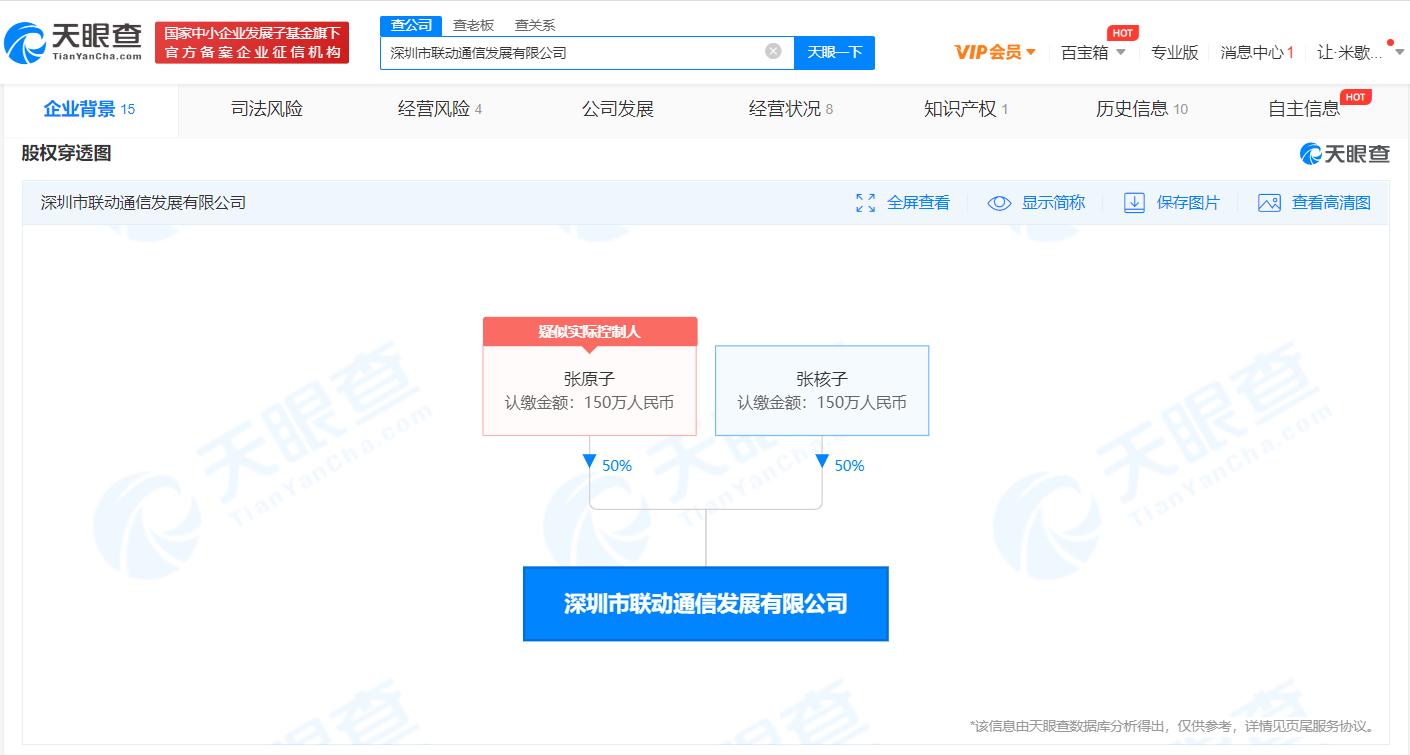Click the eye icon for showing short names
Screen dimensions: 1410x755
coord(999,203)
